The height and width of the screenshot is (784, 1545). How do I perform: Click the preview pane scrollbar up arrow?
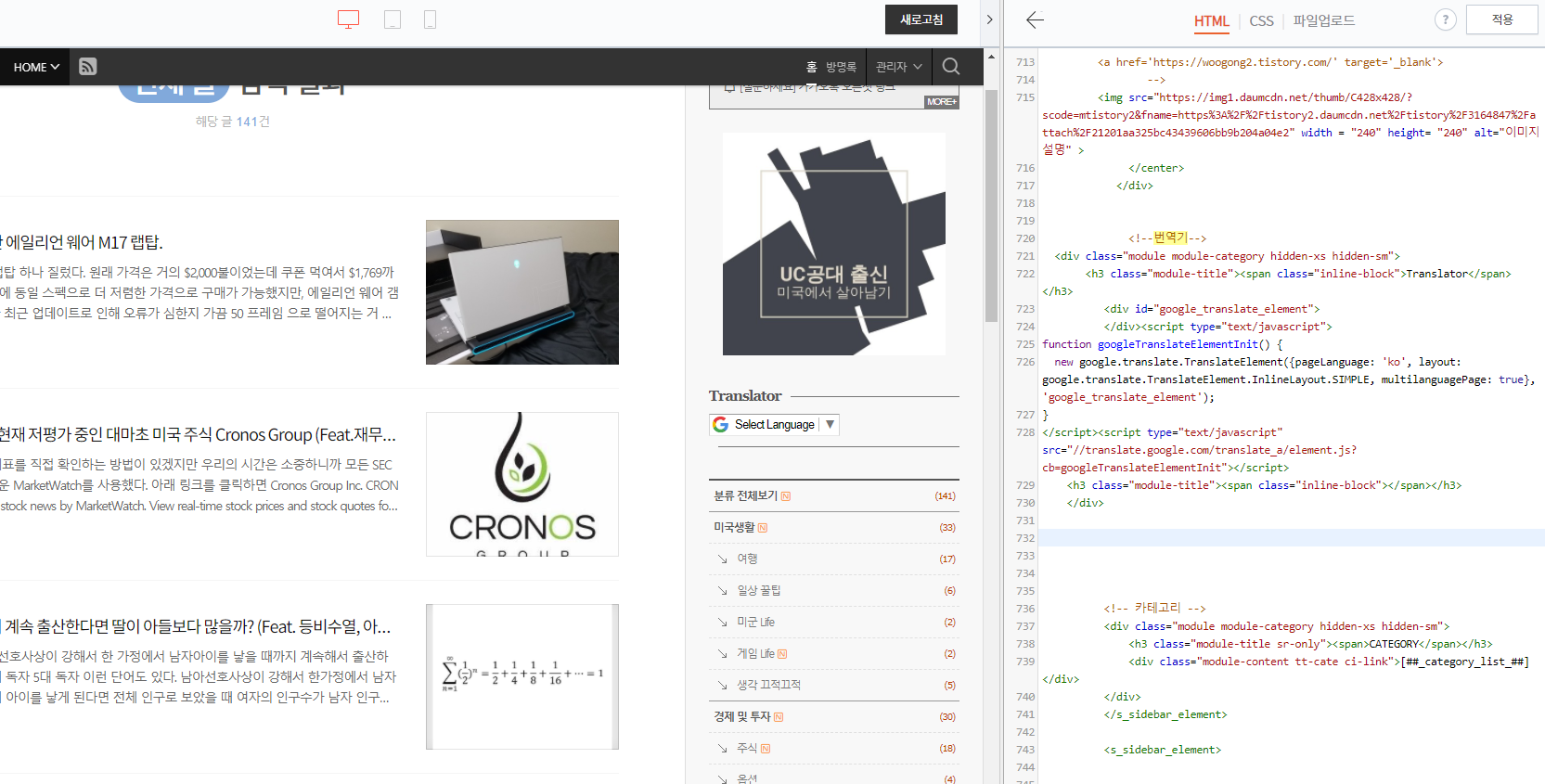(991, 57)
